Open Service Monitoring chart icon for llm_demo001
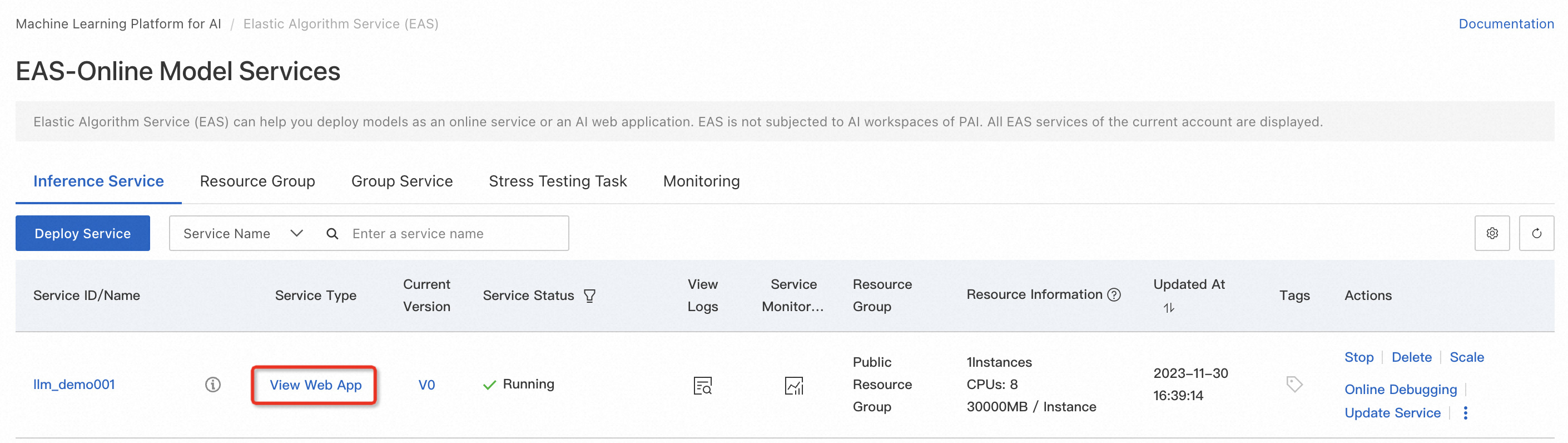The image size is (1568, 443). (794, 385)
